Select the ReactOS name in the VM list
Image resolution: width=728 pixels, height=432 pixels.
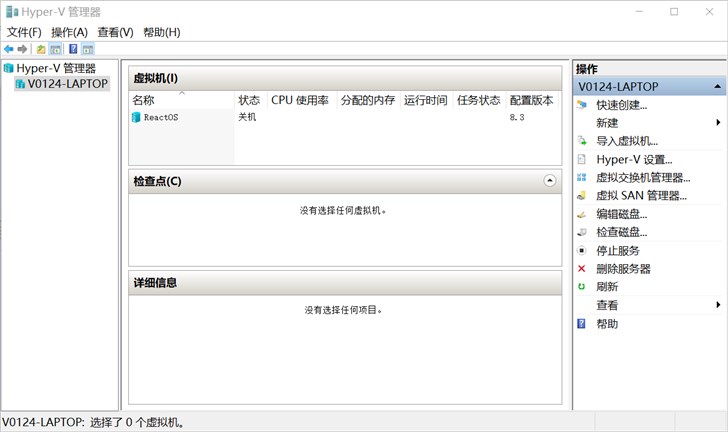tap(161, 117)
